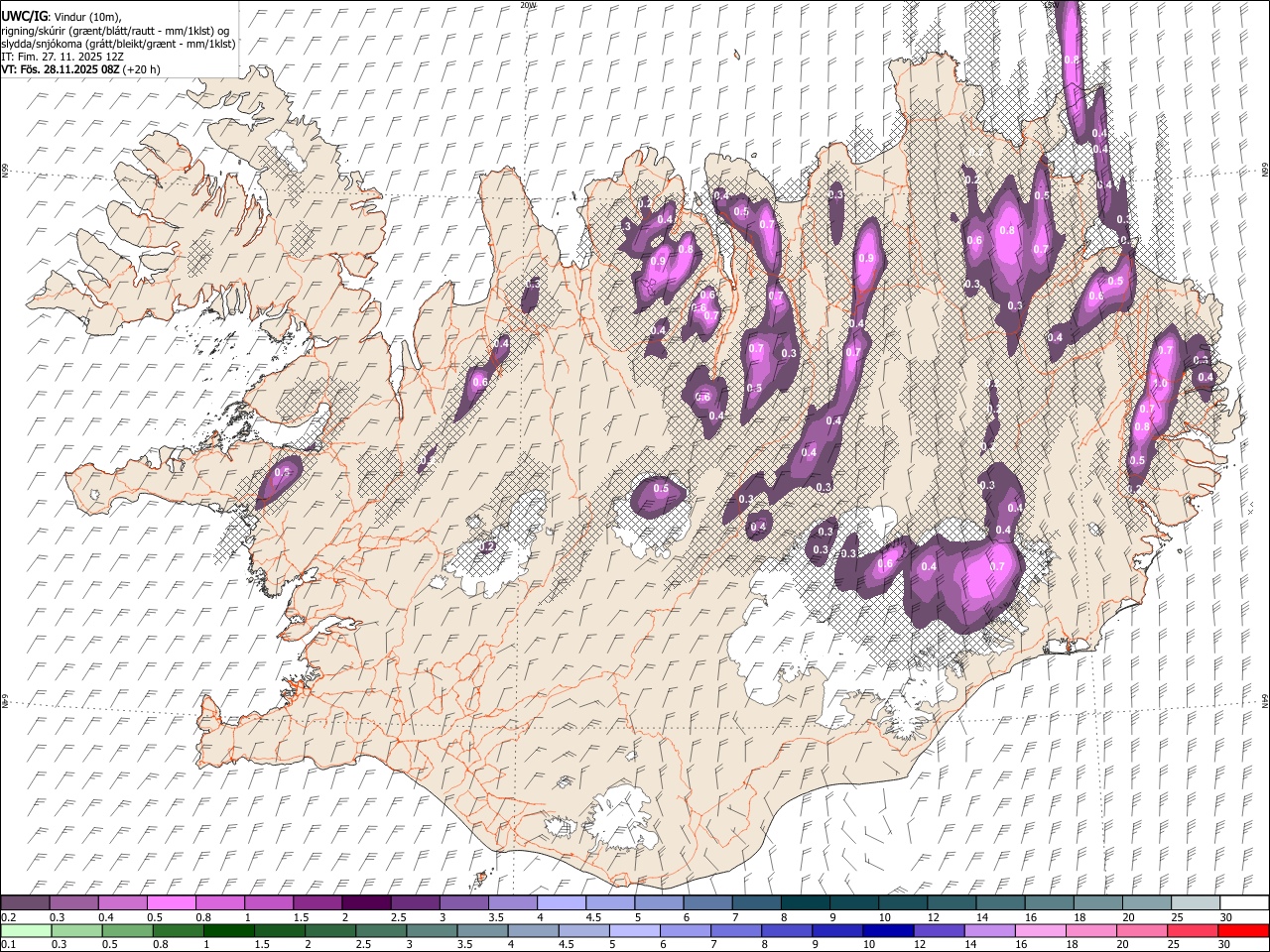This screenshot has width=1270, height=952.
Task: Click the IT: Fim. 27. 11. 2025 12Z line
Action: (x=63, y=57)
